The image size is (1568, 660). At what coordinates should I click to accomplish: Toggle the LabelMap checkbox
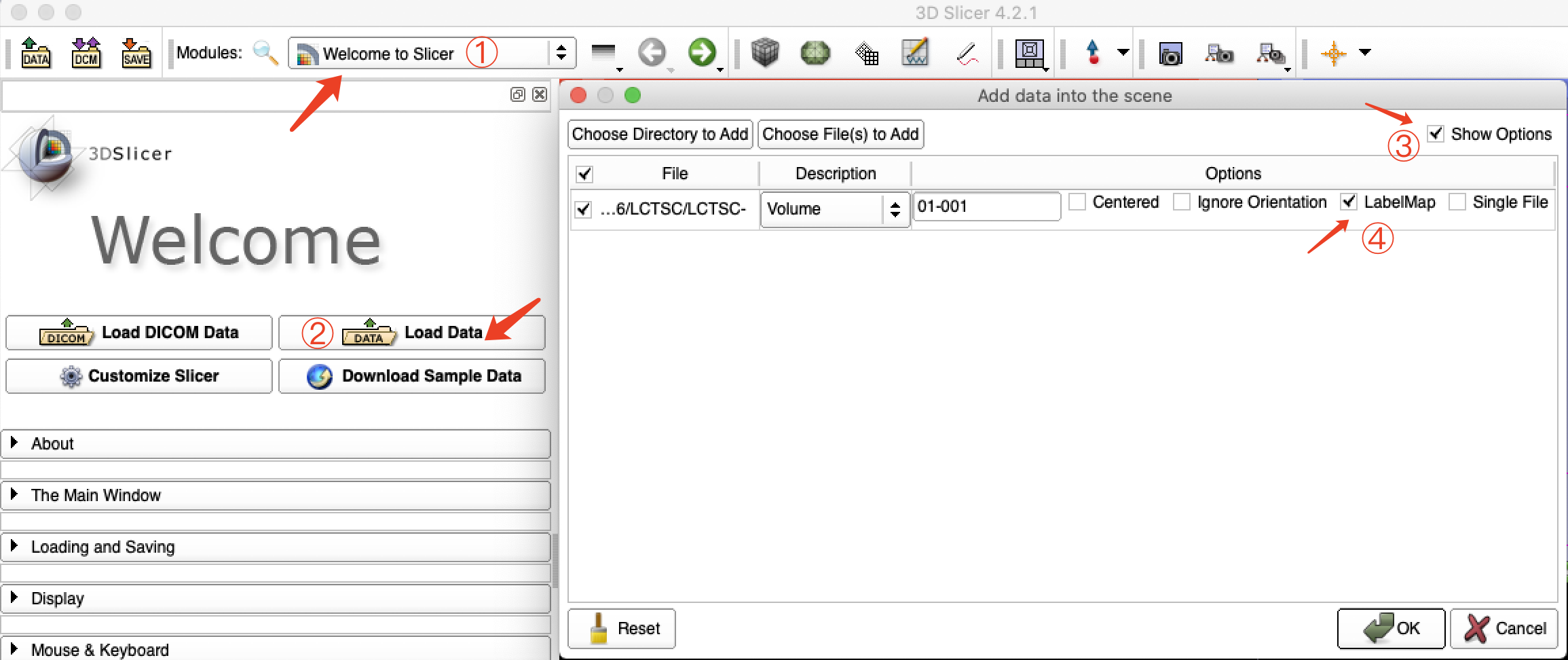pos(1349,202)
